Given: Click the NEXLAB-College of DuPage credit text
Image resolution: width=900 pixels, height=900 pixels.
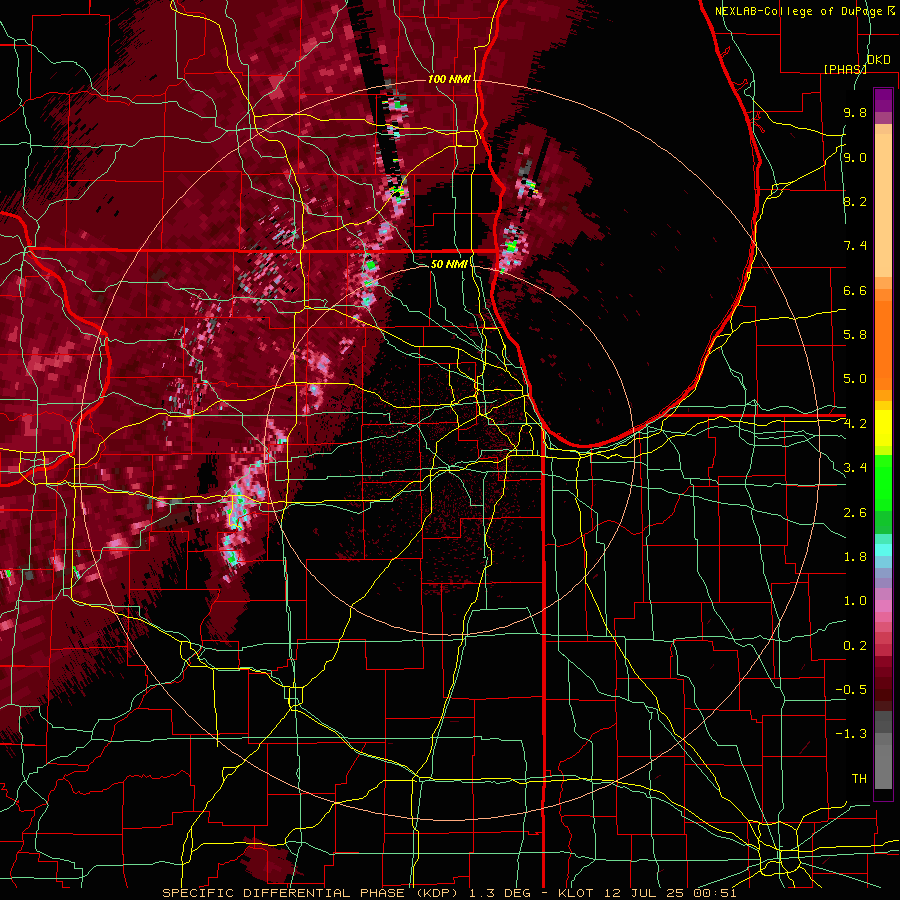Looking at the screenshot, I should click(x=801, y=11).
